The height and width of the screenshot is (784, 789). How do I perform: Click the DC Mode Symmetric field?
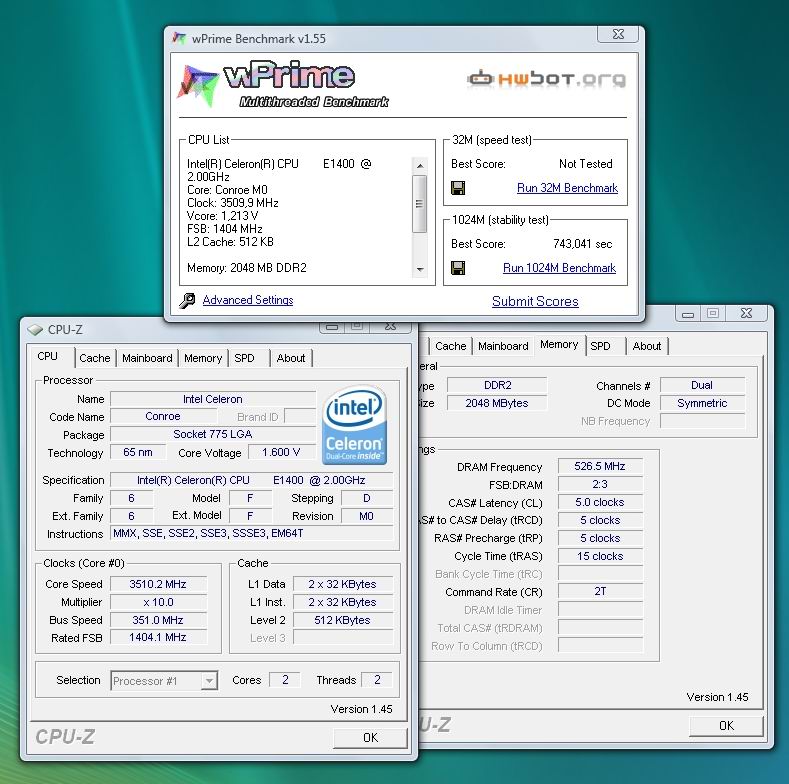(x=702, y=404)
